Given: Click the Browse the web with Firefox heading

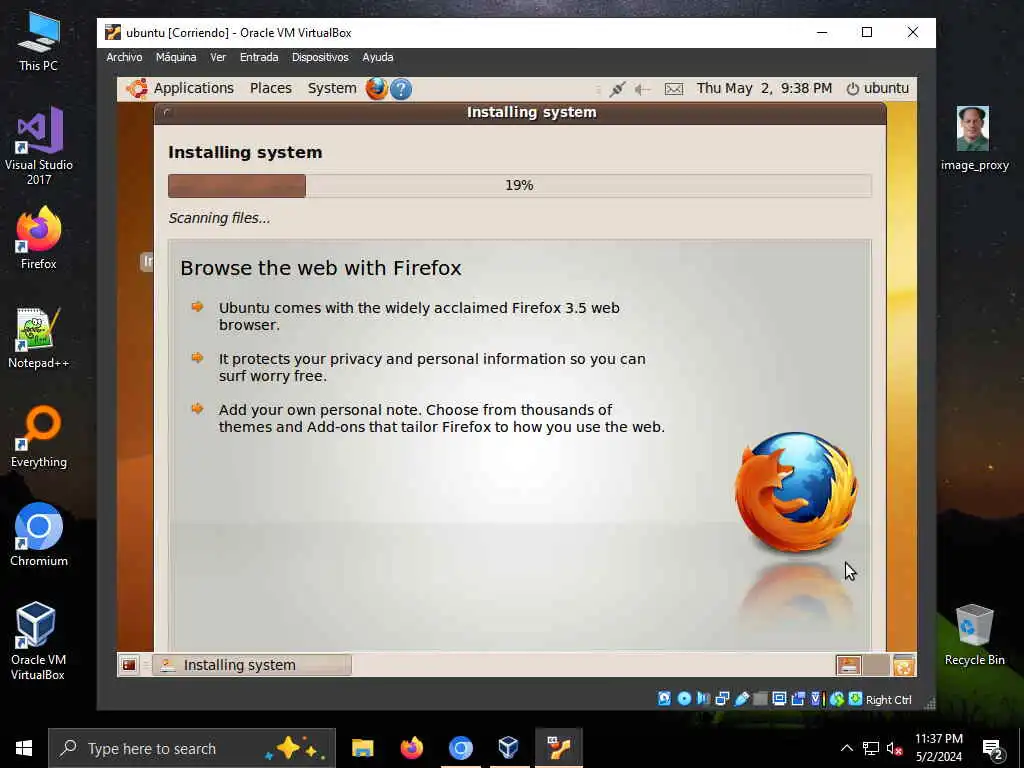Looking at the screenshot, I should [x=321, y=268].
